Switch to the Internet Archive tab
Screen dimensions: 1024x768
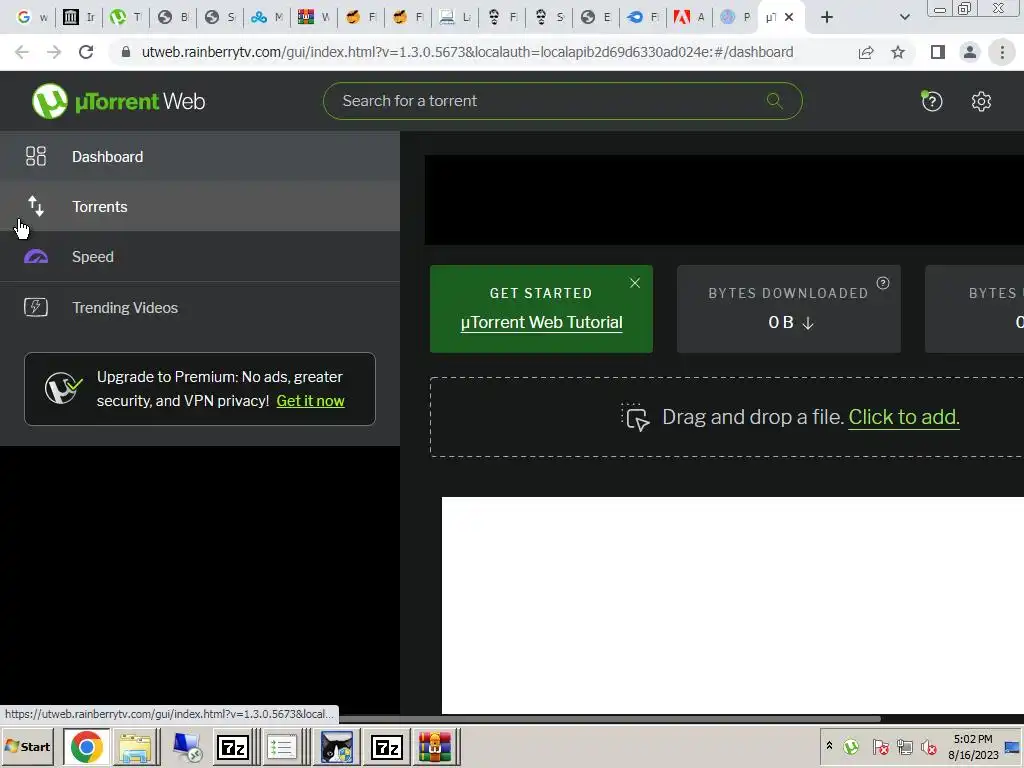point(78,17)
